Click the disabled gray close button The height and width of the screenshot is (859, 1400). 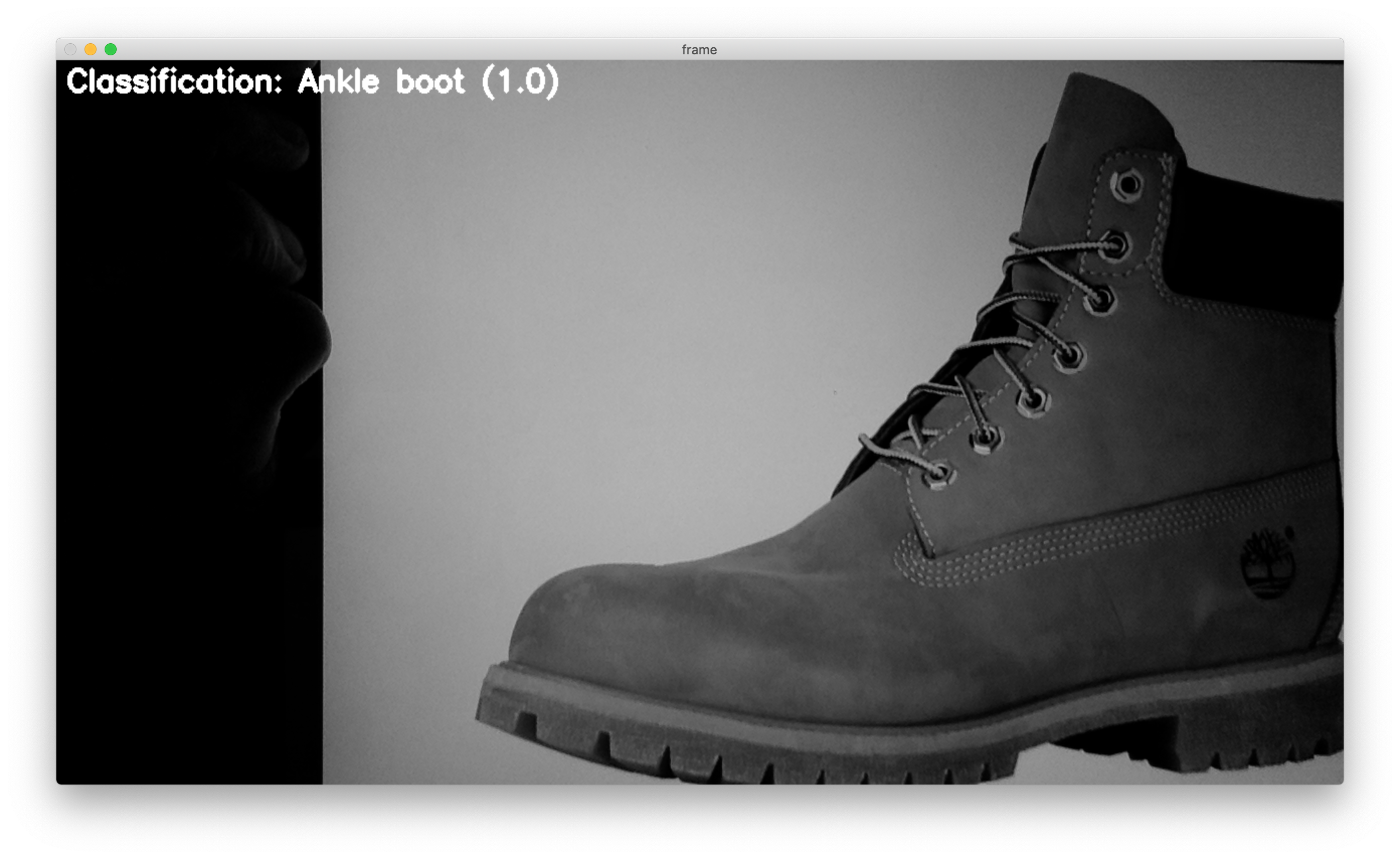tap(70, 49)
